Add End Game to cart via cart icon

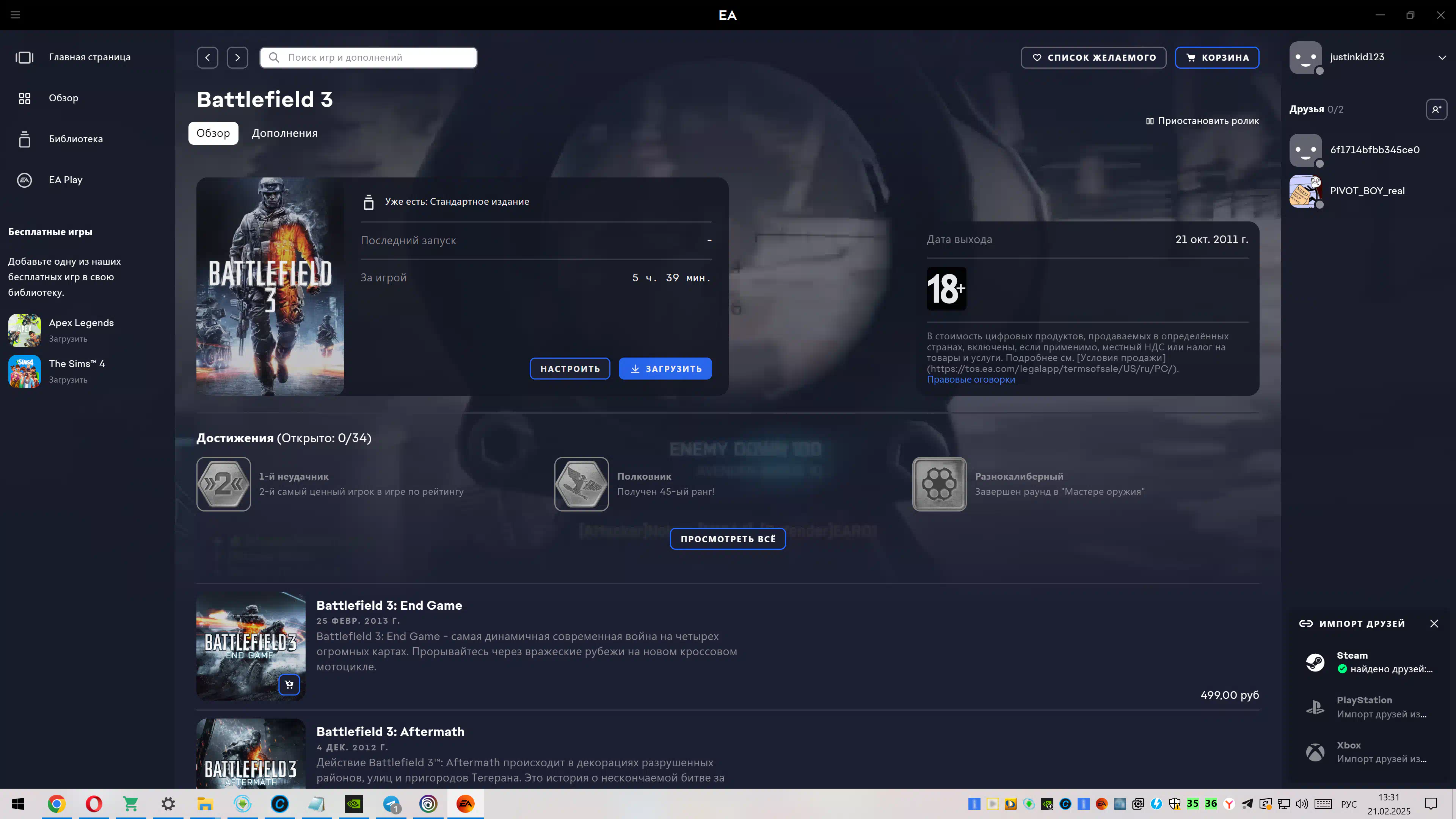[289, 685]
